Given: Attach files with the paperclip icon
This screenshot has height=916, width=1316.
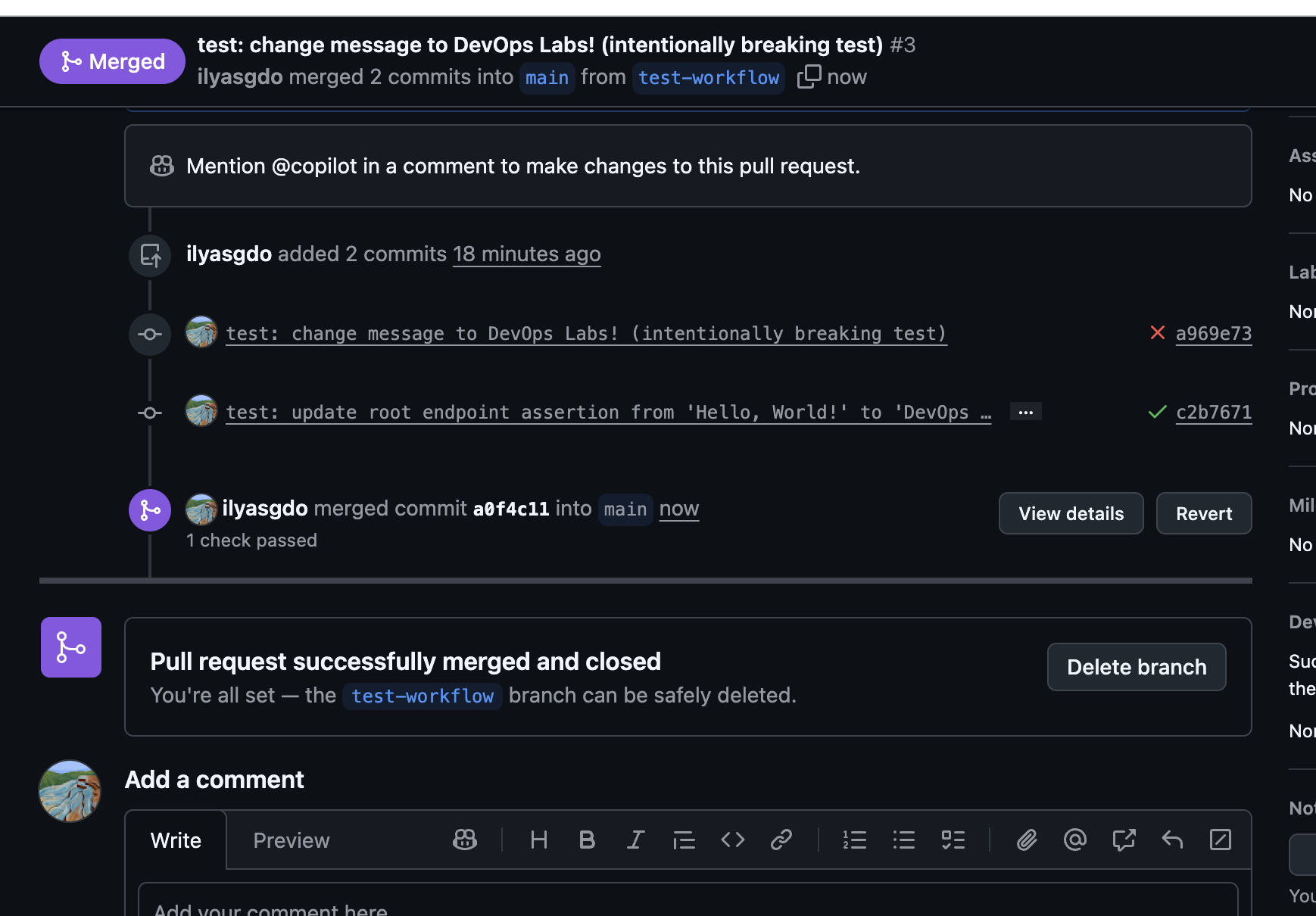Looking at the screenshot, I should 1026,840.
